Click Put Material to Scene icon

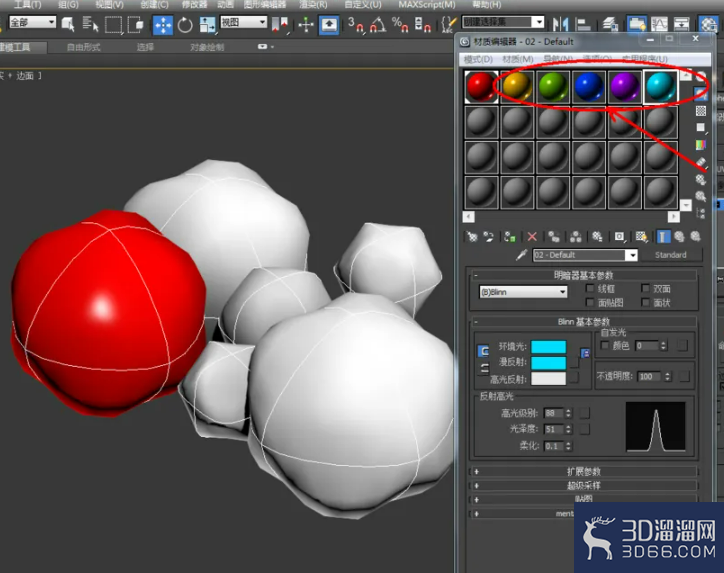click(488, 237)
